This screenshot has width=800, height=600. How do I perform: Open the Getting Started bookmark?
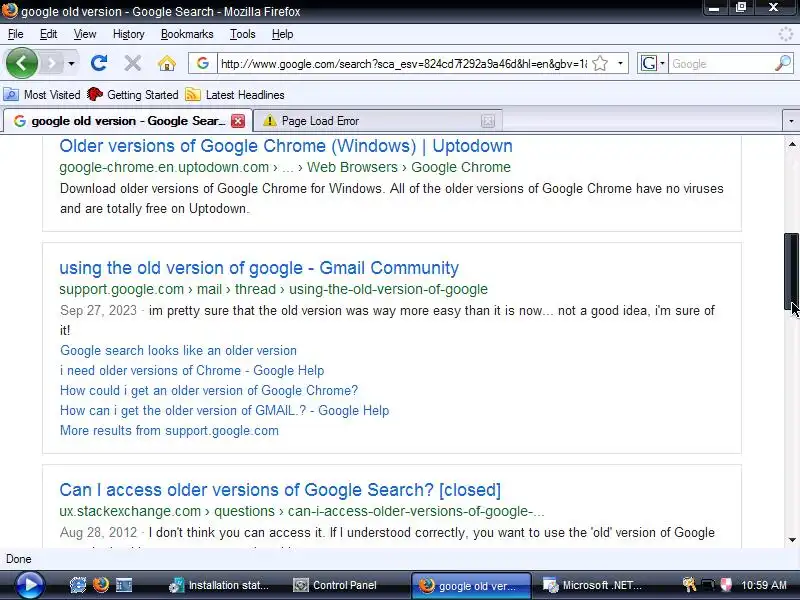coord(133,95)
